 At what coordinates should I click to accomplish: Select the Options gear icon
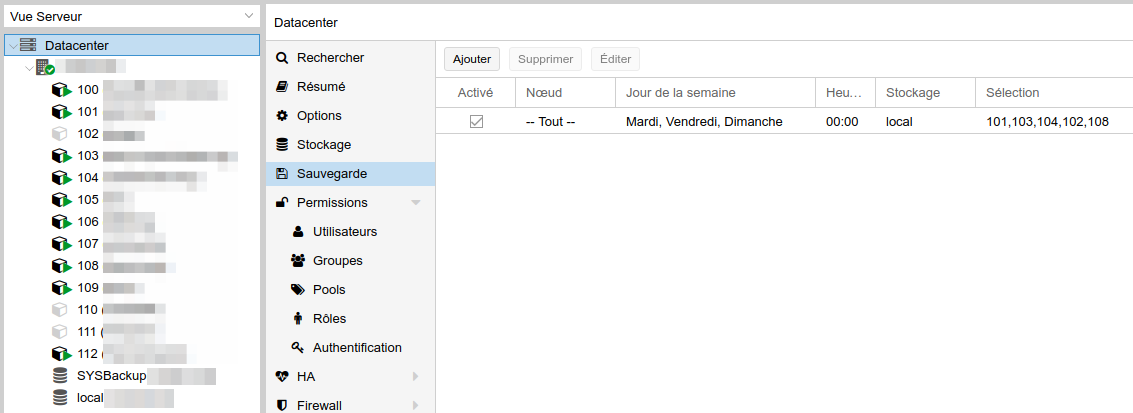pos(283,116)
